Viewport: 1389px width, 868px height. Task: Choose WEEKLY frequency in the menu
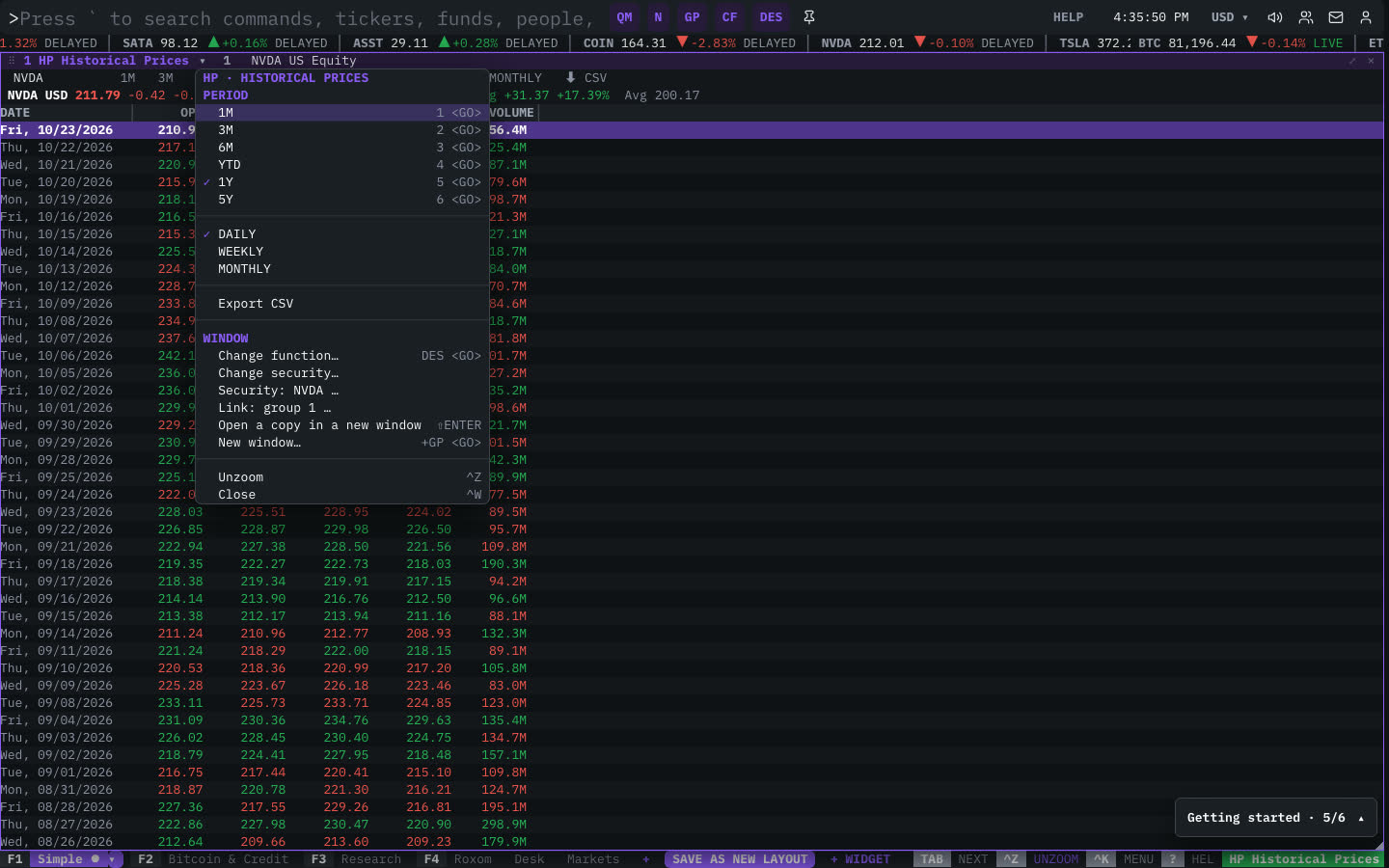tap(342, 252)
